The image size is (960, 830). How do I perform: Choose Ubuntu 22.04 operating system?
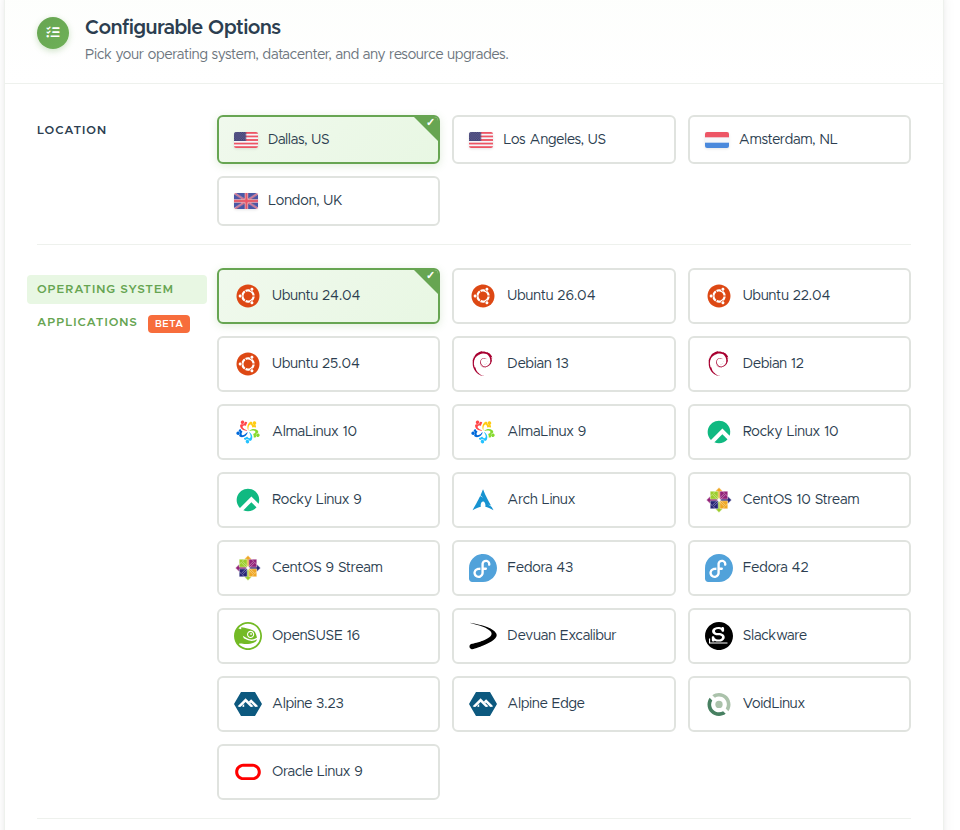click(799, 296)
